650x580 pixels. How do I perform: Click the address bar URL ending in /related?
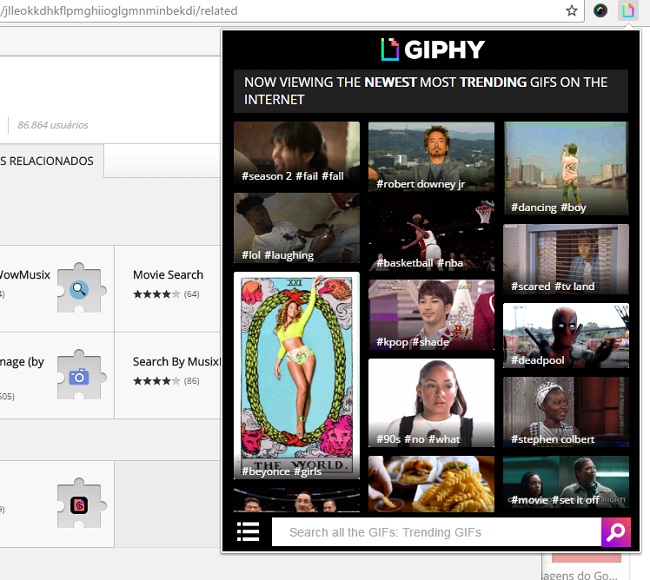pyautogui.click(x=119, y=10)
